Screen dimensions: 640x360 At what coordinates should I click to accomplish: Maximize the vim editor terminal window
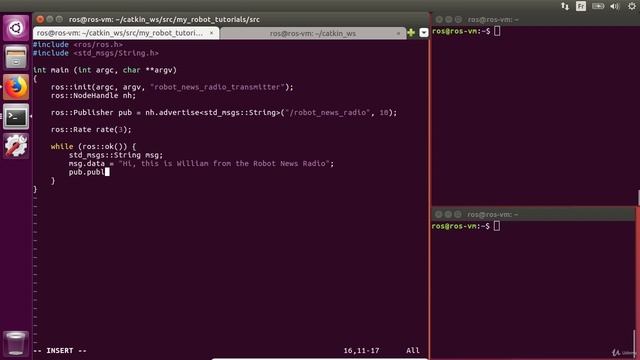pyautogui.click(x=59, y=19)
